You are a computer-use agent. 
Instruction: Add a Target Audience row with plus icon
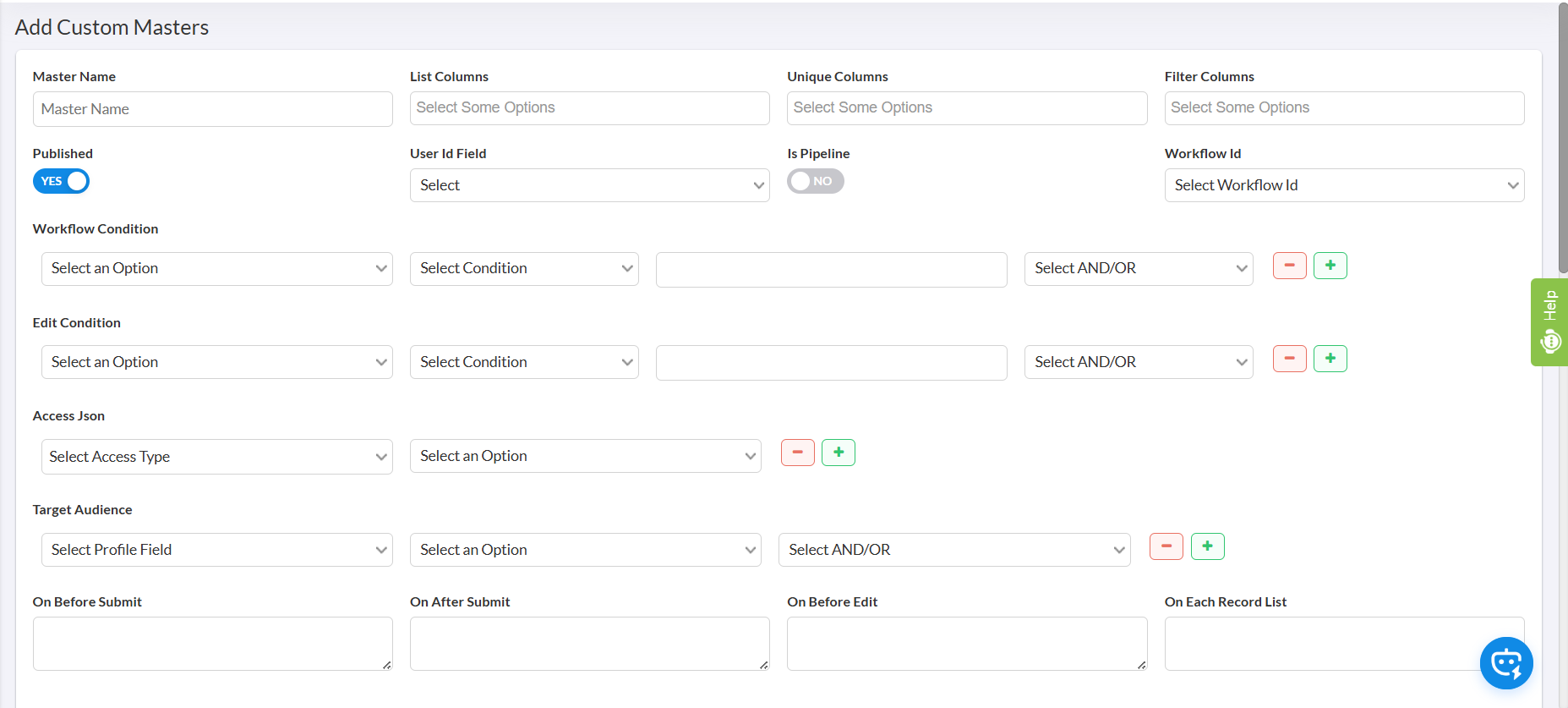[1207, 546]
